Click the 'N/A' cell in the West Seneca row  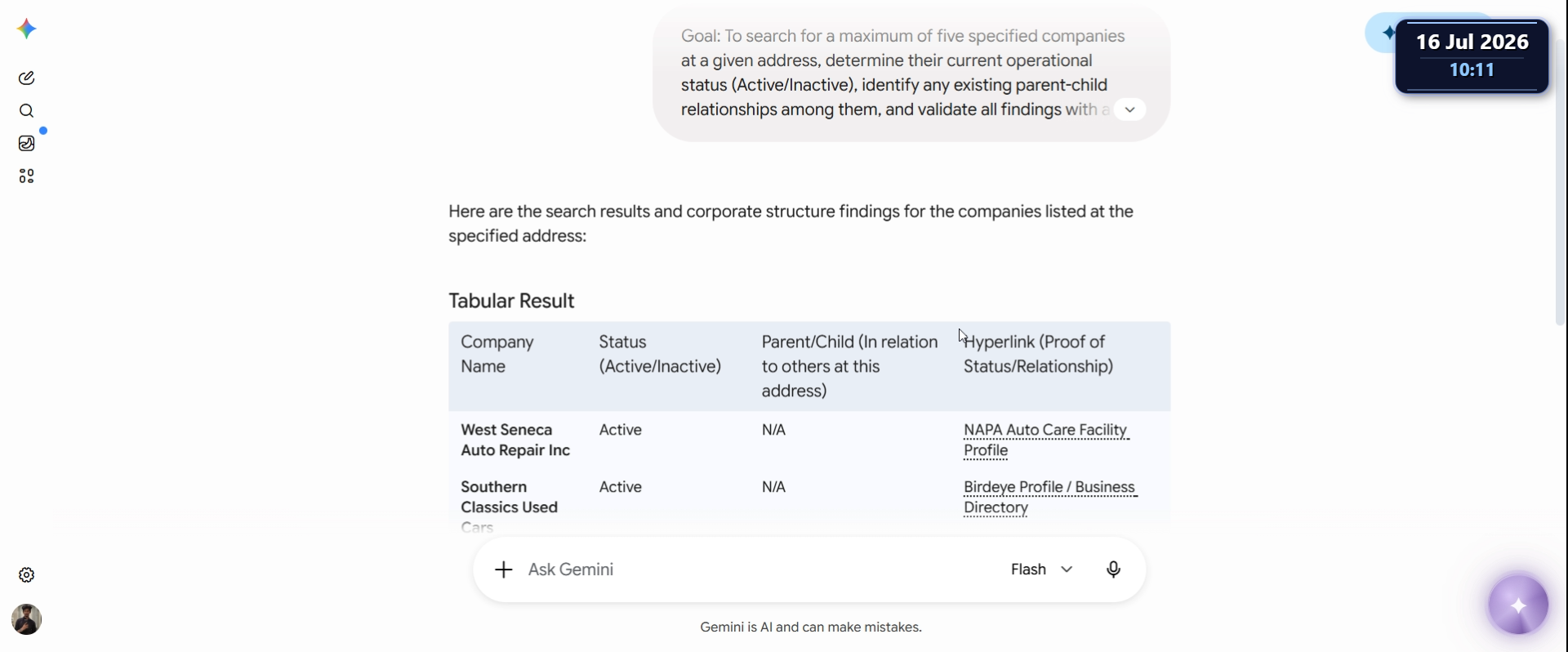click(x=773, y=430)
